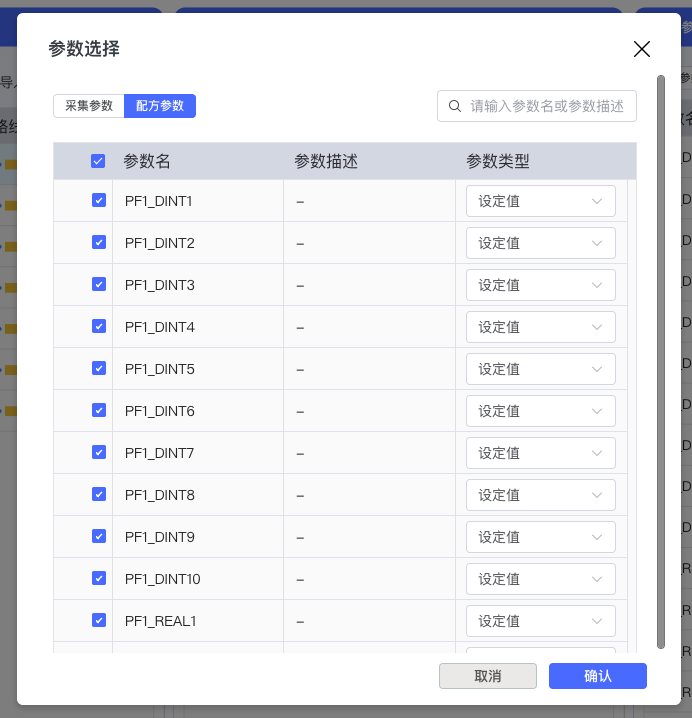Uncheck the PF1_DINT1 row checkbox
692x718 pixels.
click(x=99, y=200)
